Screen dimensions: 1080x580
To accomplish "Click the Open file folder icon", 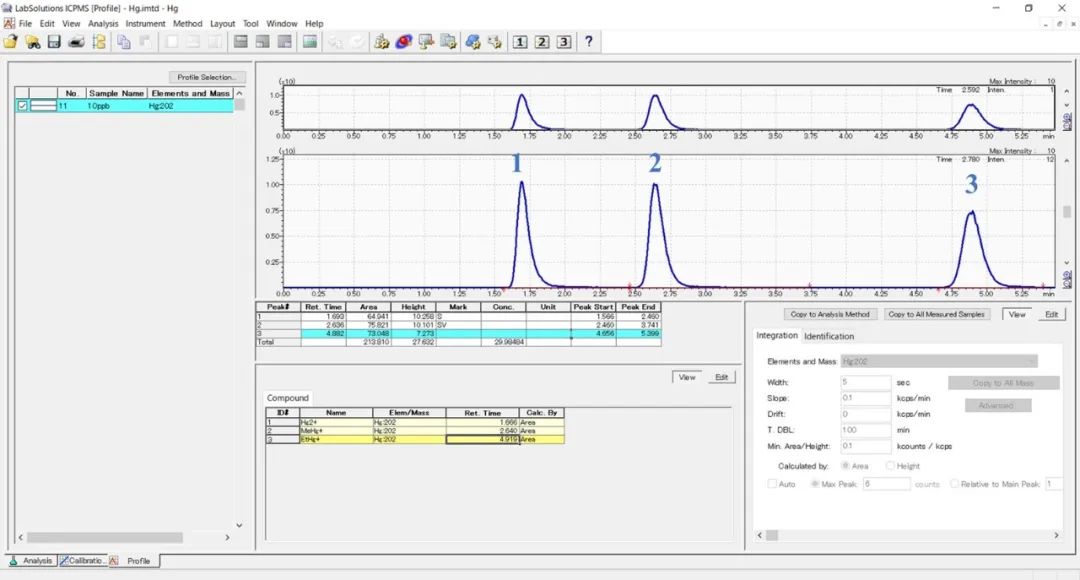I will pyautogui.click(x=11, y=41).
